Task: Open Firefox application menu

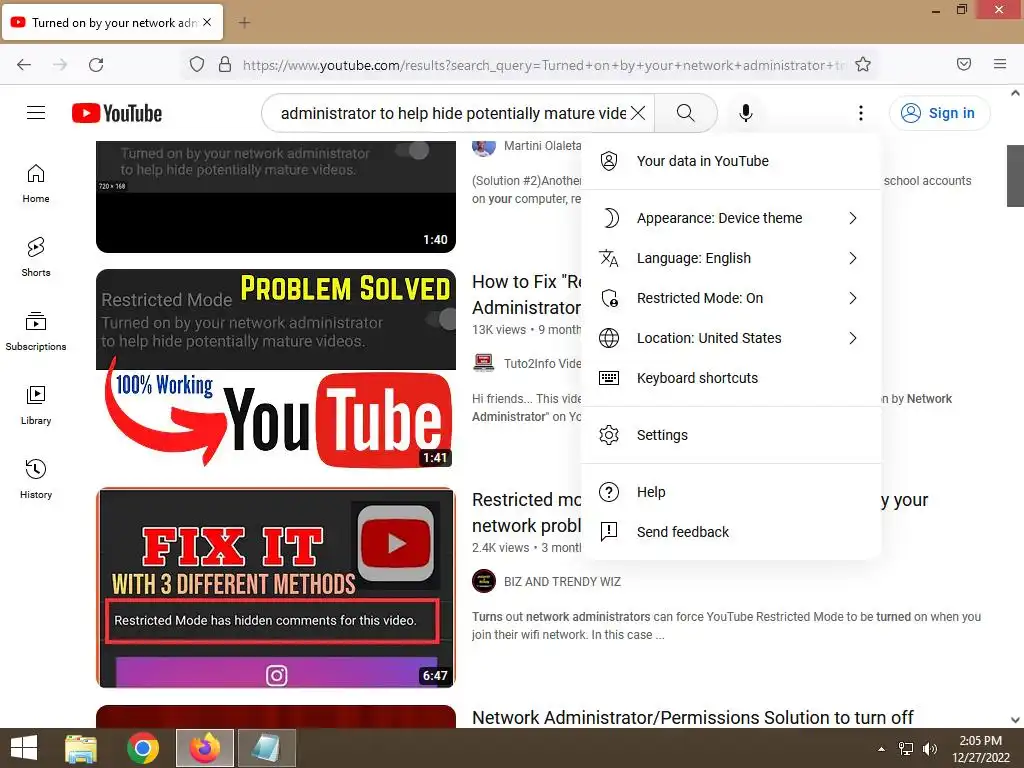Action: point(1000,64)
